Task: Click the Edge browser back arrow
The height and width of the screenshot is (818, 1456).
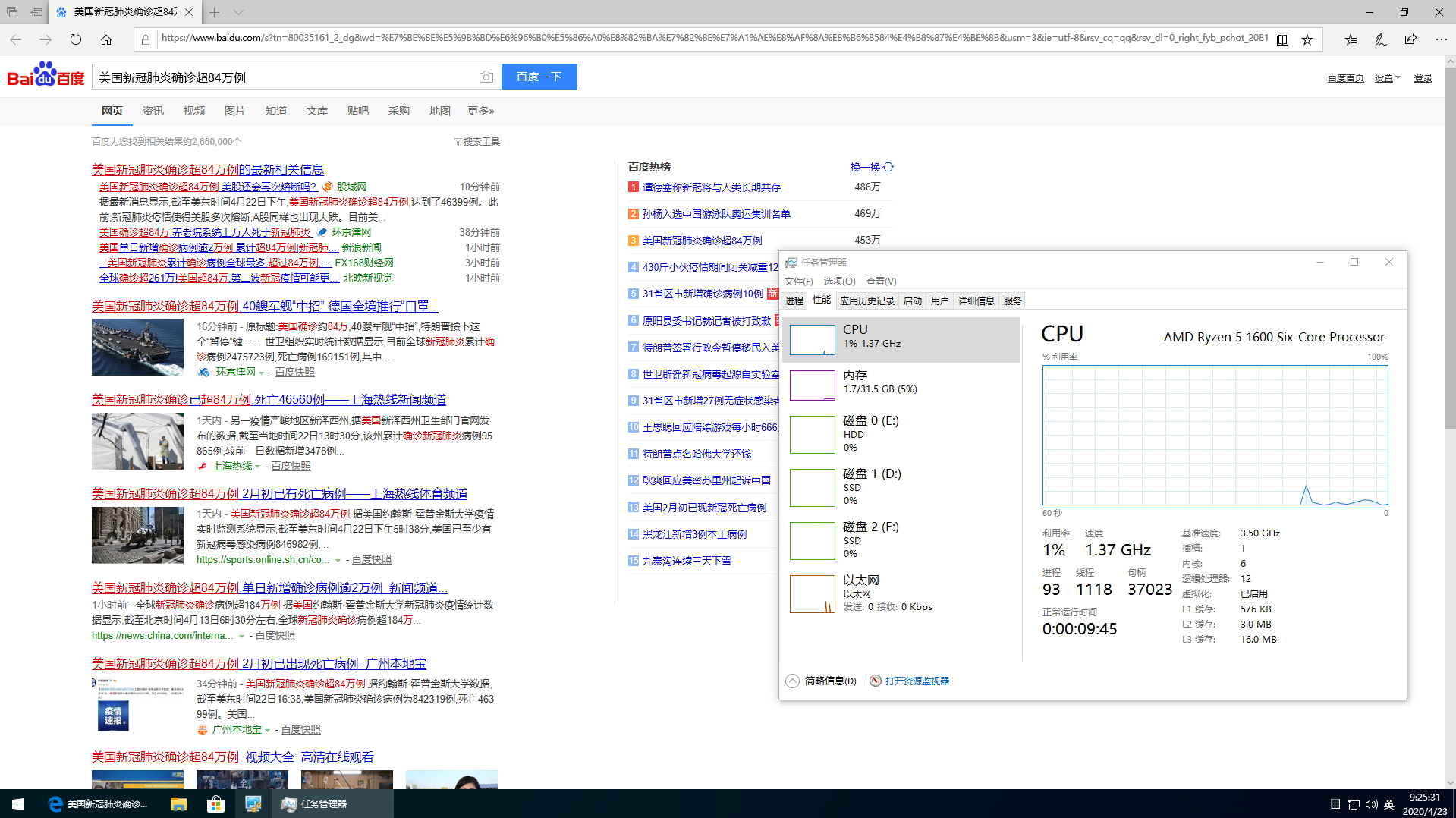Action: pos(16,39)
